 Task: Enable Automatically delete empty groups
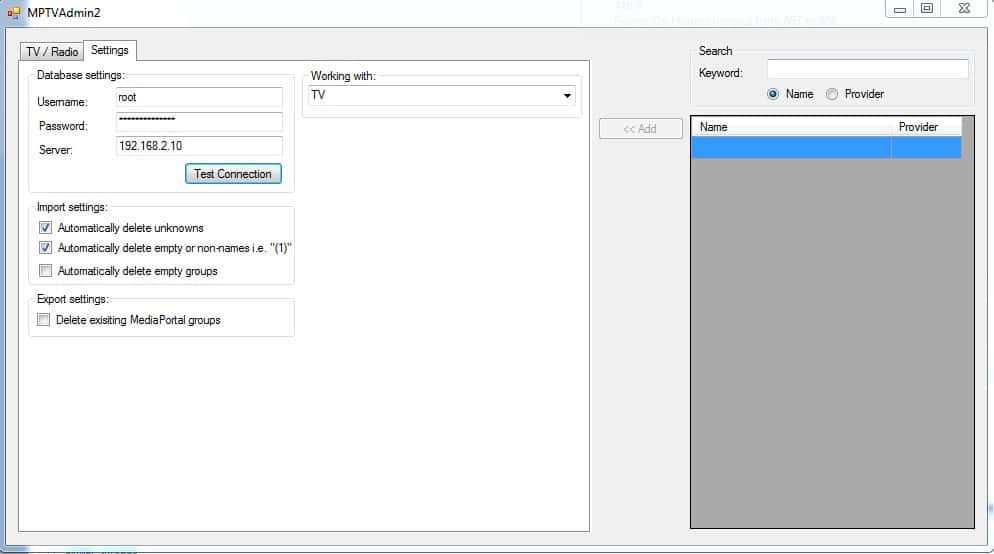click(x=45, y=271)
